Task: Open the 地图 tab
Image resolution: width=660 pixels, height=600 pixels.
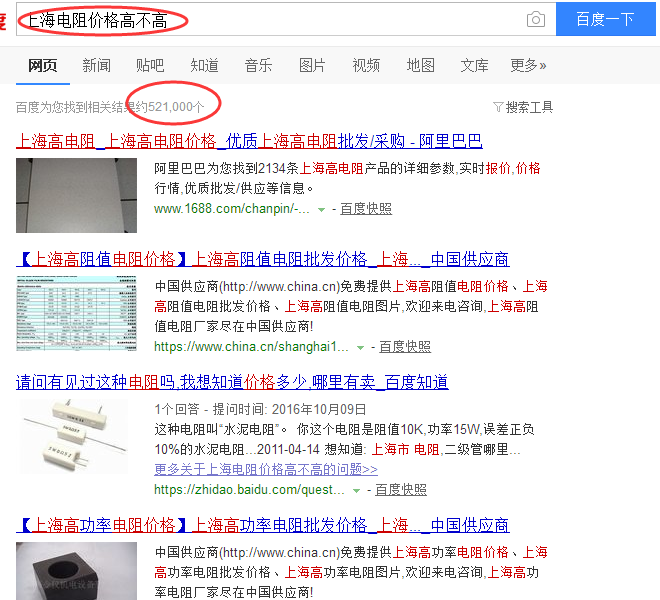Action: pos(420,65)
